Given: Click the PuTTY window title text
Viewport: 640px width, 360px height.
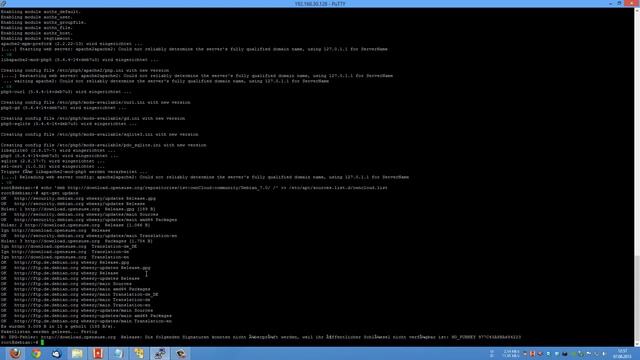Looking at the screenshot, I should coord(320,4).
